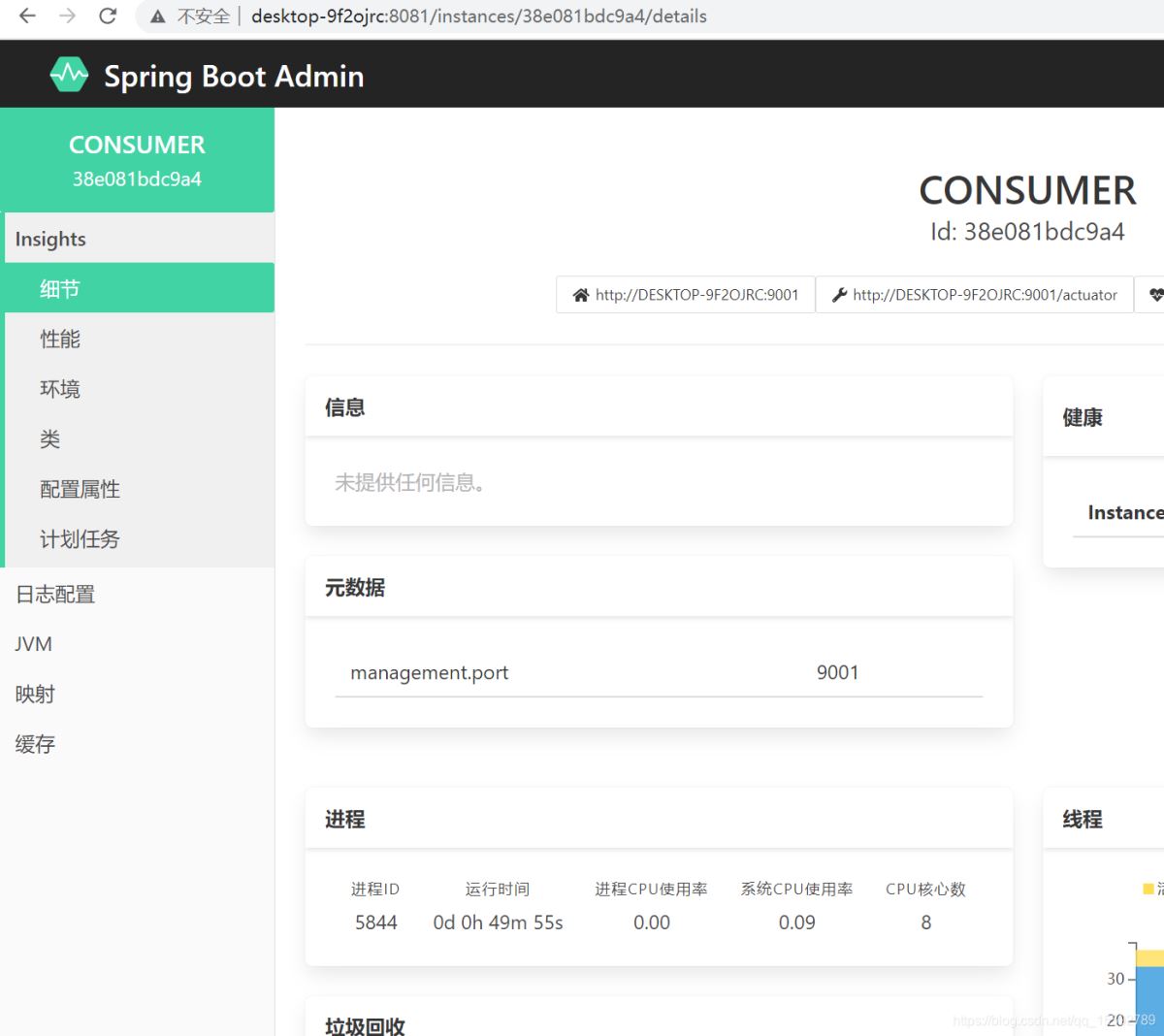Click the page reload icon
This screenshot has width=1164, height=1036.
(x=107, y=16)
